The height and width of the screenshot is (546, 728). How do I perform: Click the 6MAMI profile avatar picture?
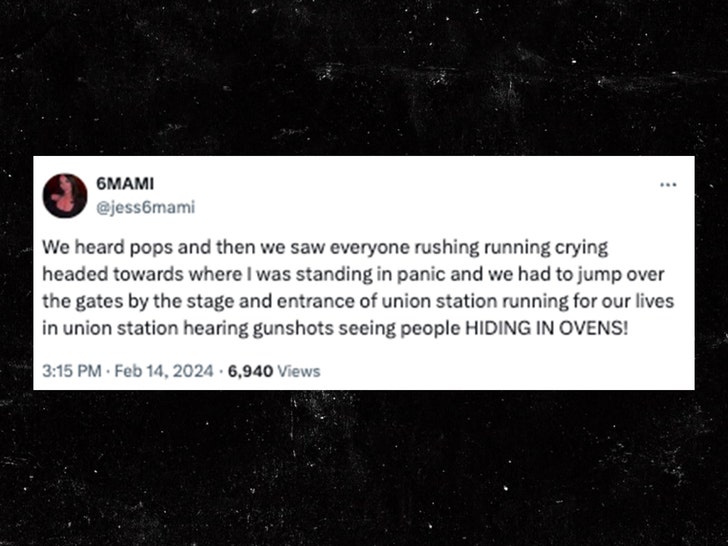point(64,195)
